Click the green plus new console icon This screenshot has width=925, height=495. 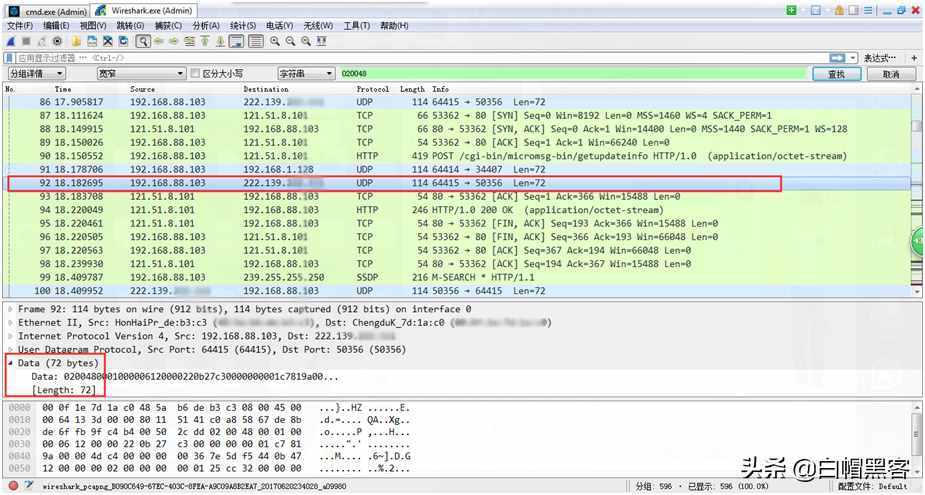[792, 10]
